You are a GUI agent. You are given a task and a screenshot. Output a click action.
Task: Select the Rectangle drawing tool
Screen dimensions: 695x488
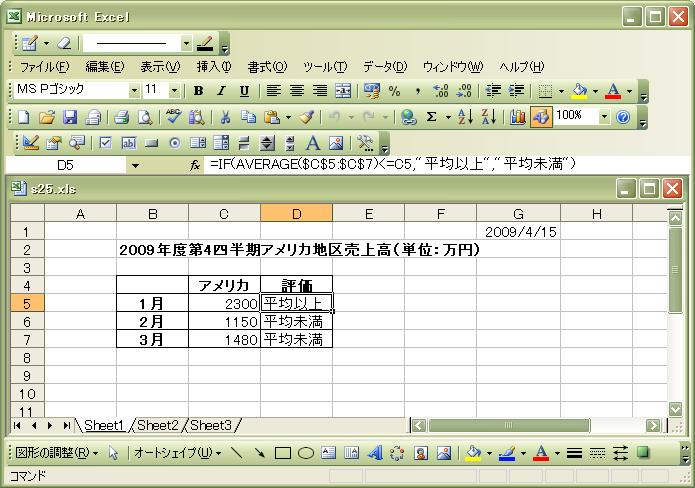(283, 453)
